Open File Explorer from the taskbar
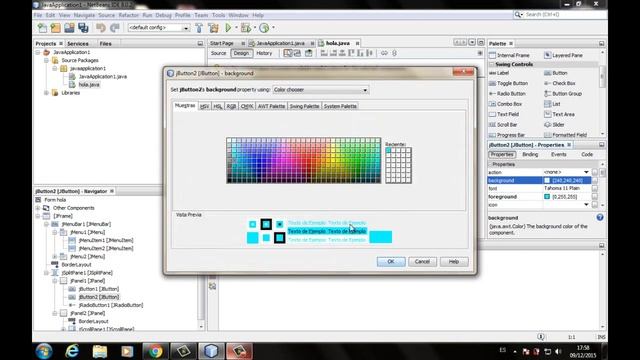The height and width of the screenshot is (360, 640). pyautogui.click(x=99, y=351)
